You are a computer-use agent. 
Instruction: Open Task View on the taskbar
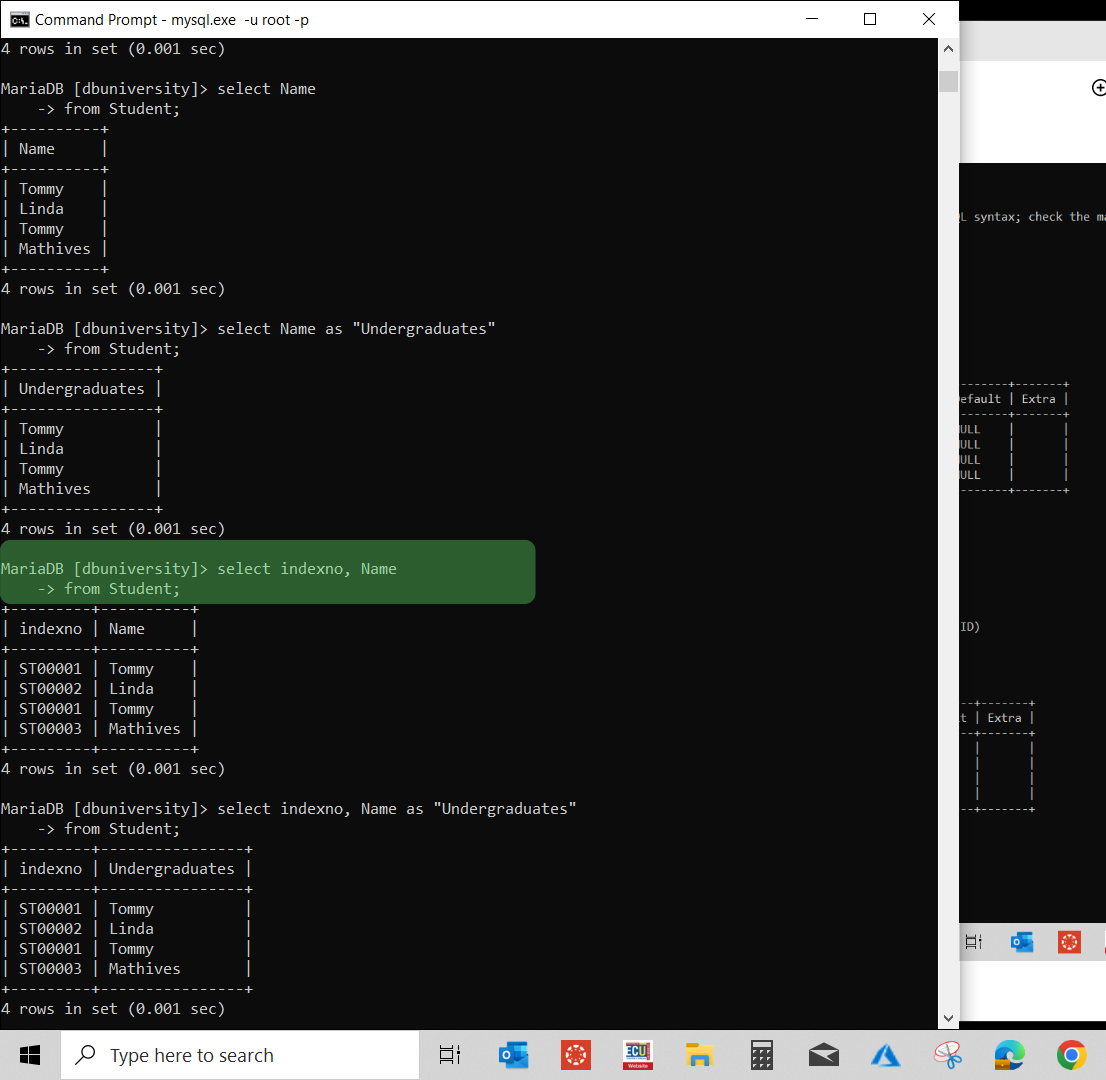point(449,1054)
